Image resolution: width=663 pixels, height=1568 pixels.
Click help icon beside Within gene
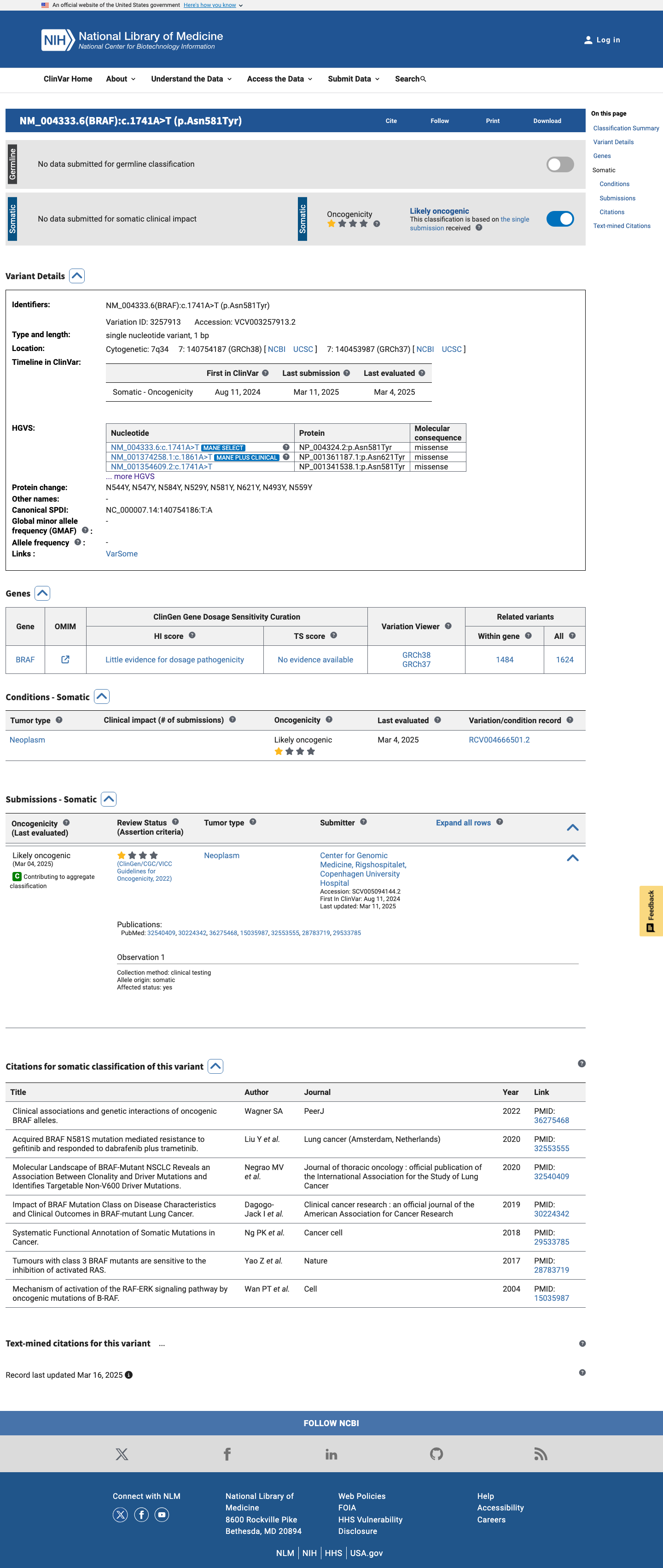528,636
